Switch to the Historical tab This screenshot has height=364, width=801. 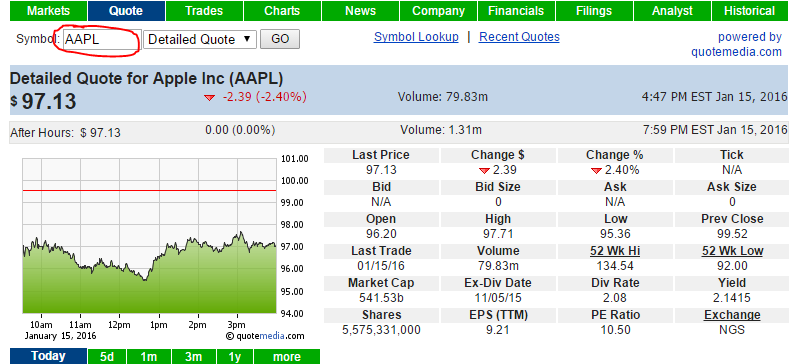(x=749, y=11)
